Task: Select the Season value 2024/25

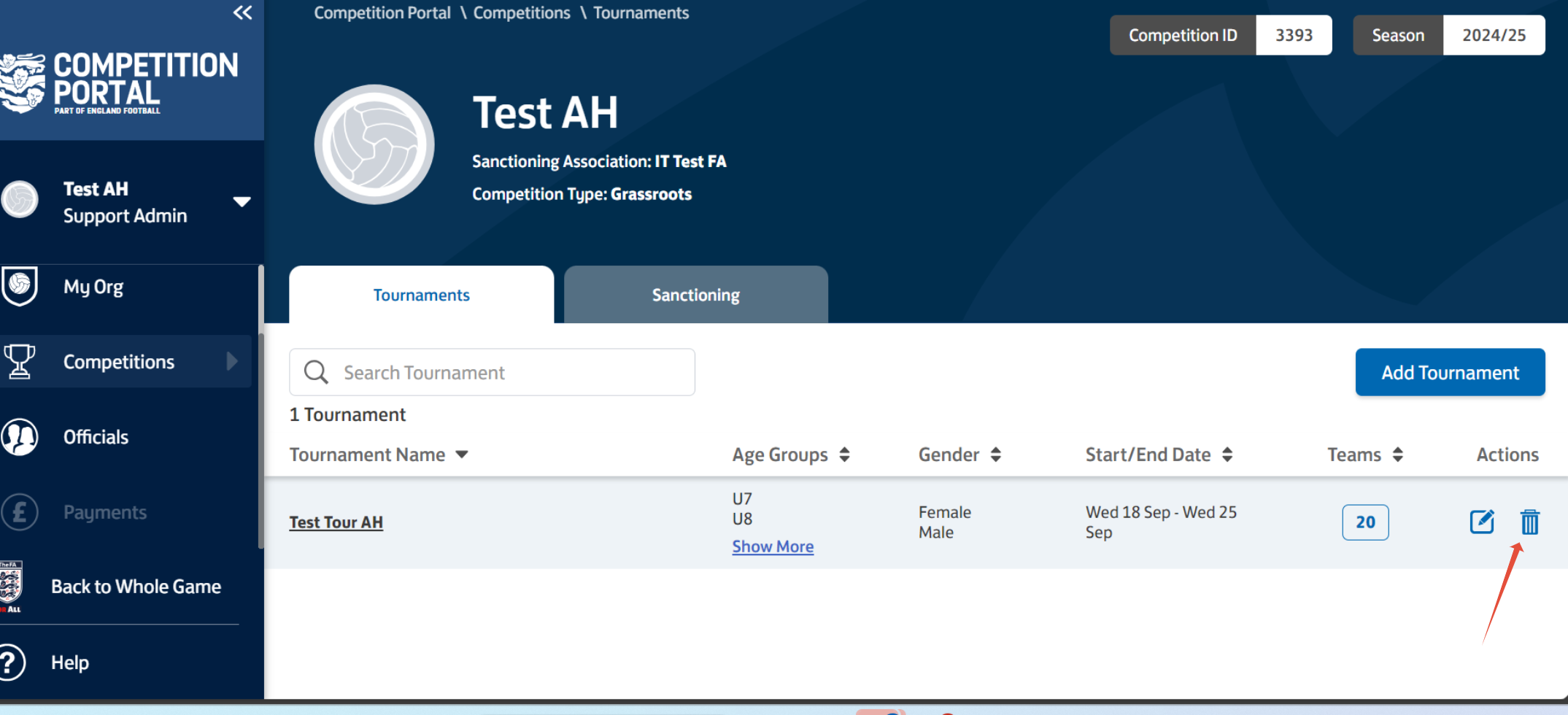Action: tap(1494, 35)
